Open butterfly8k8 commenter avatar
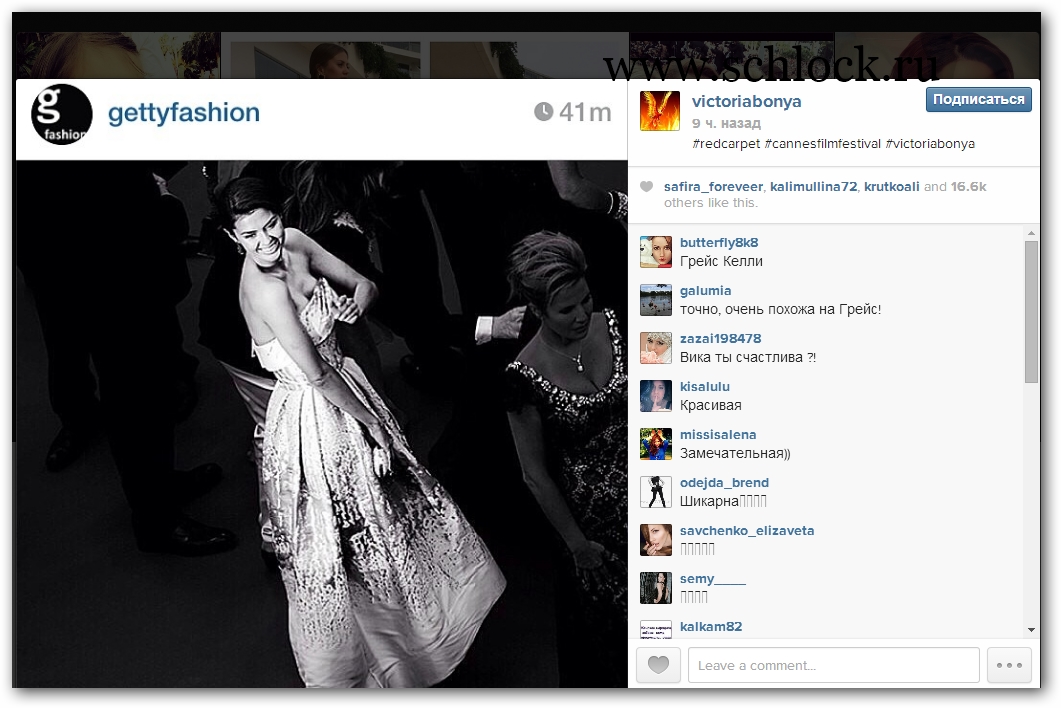The image size is (1061, 708). click(x=656, y=252)
